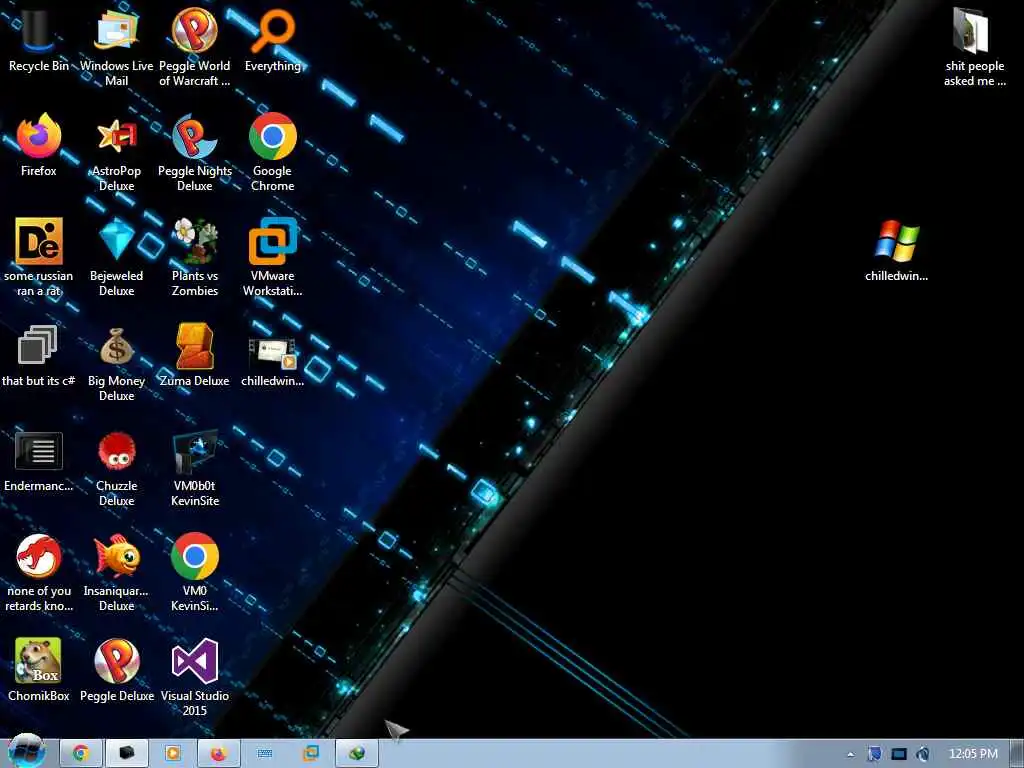Select the Bejeweled Deluxe icon
Image resolution: width=1024 pixels, height=768 pixels.
[x=116, y=258]
